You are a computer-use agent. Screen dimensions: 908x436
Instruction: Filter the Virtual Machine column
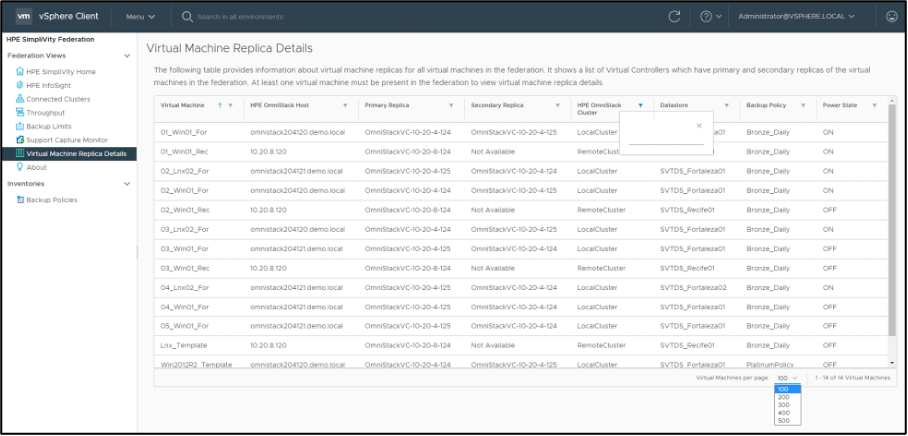pos(230,105)
